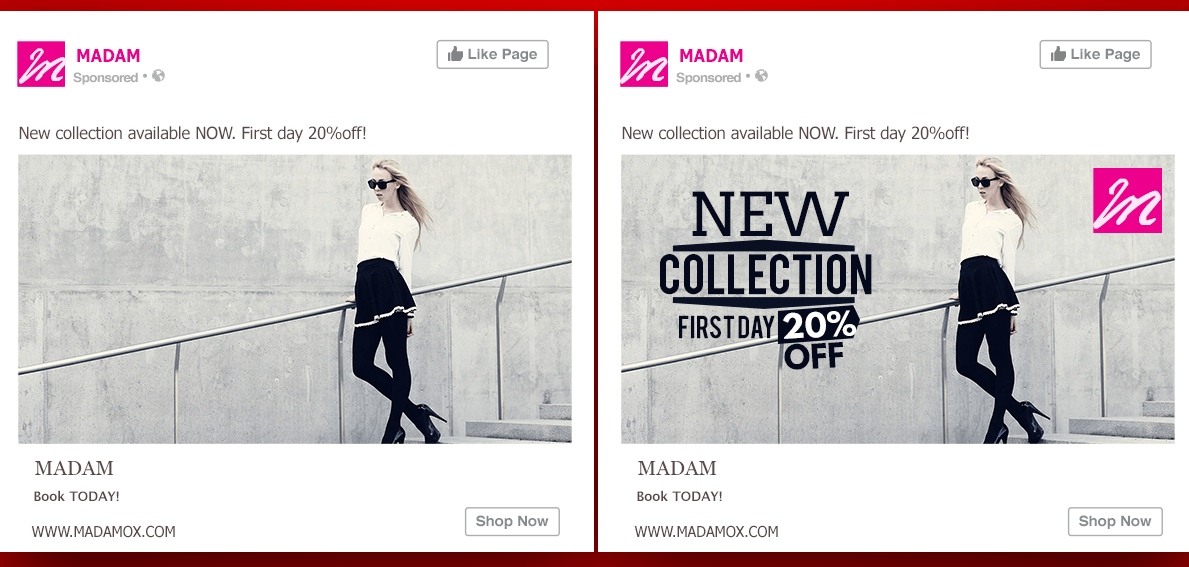The image size is (1189, 567).
Task: Click the MADAM logo in the left ad header
Action: pyautogui.click(x=41, y=64)
